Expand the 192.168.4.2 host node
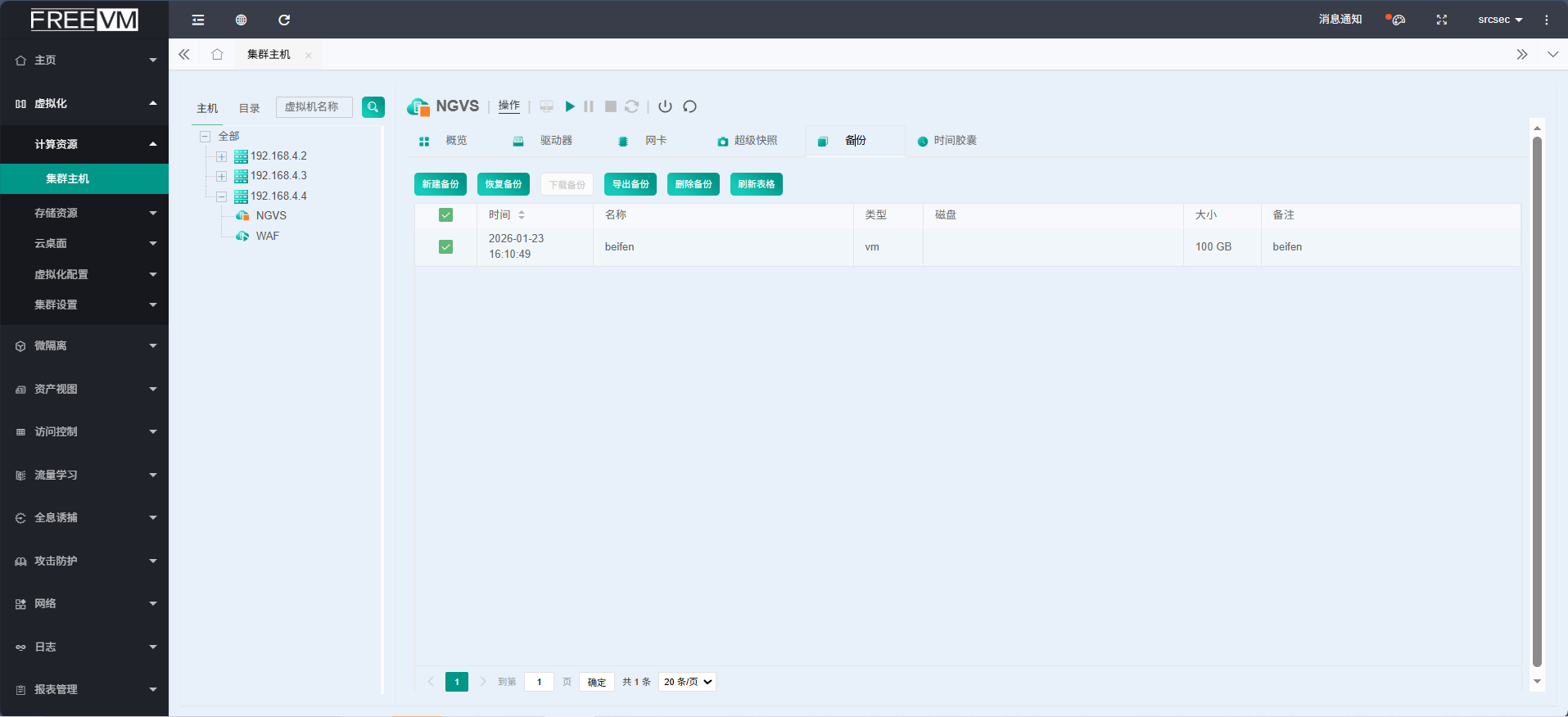The image size is (1568, 717). tap(221, 156)
